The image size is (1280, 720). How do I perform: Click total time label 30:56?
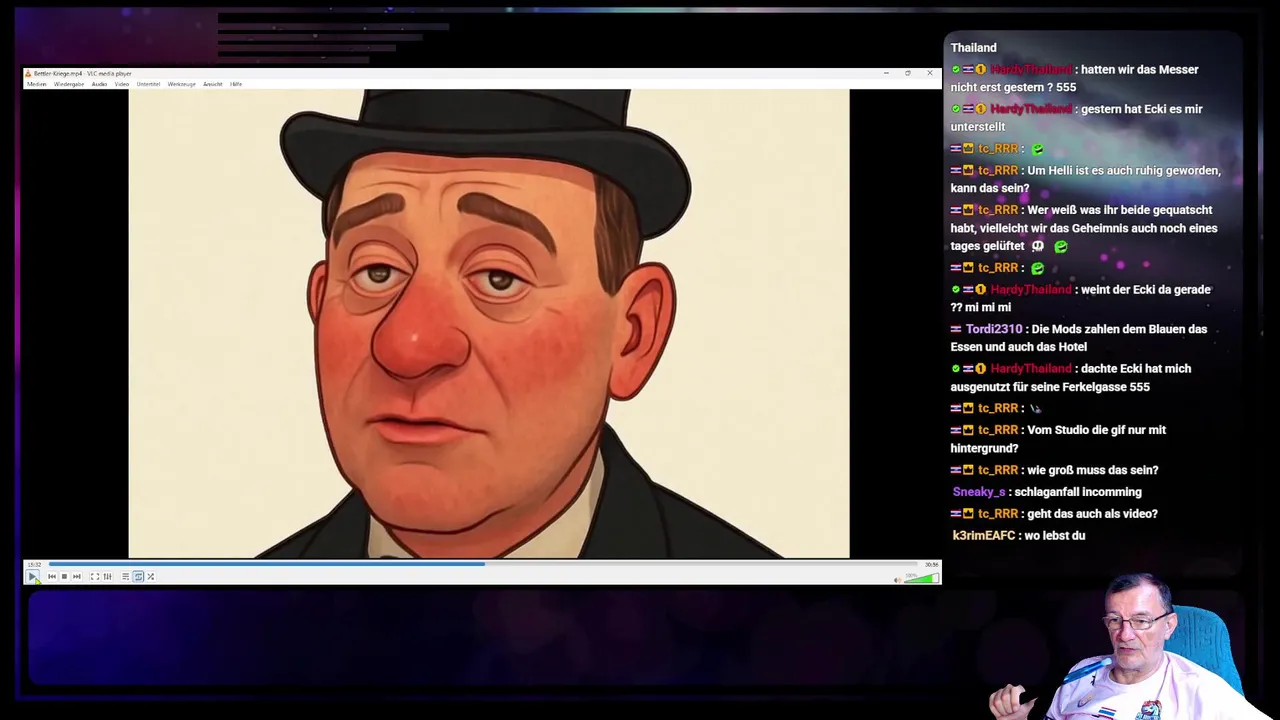point(932,564)
